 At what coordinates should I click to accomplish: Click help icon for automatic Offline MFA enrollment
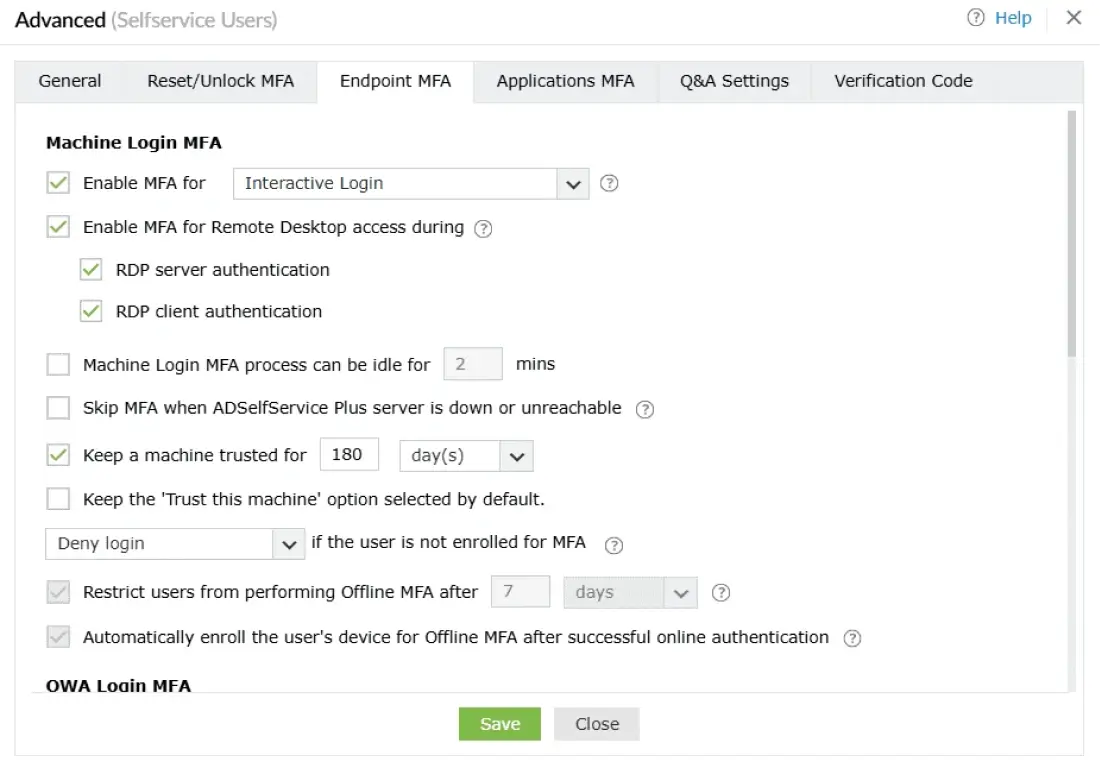[852, 638]
